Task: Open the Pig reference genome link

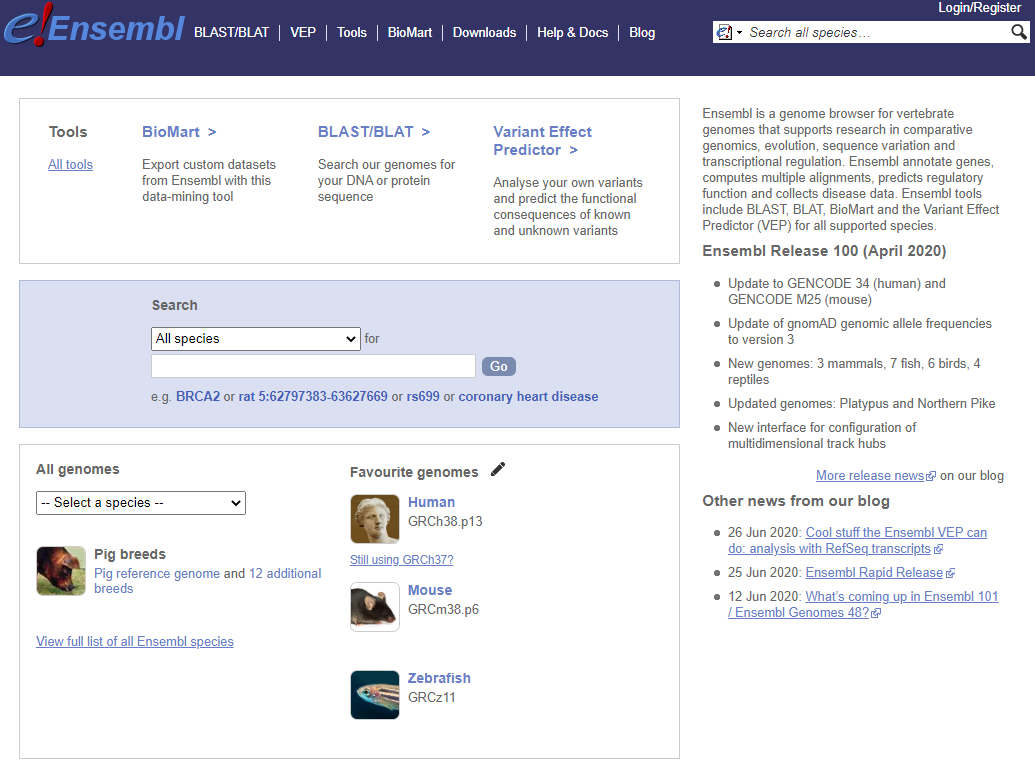Action: coord(157,574)
